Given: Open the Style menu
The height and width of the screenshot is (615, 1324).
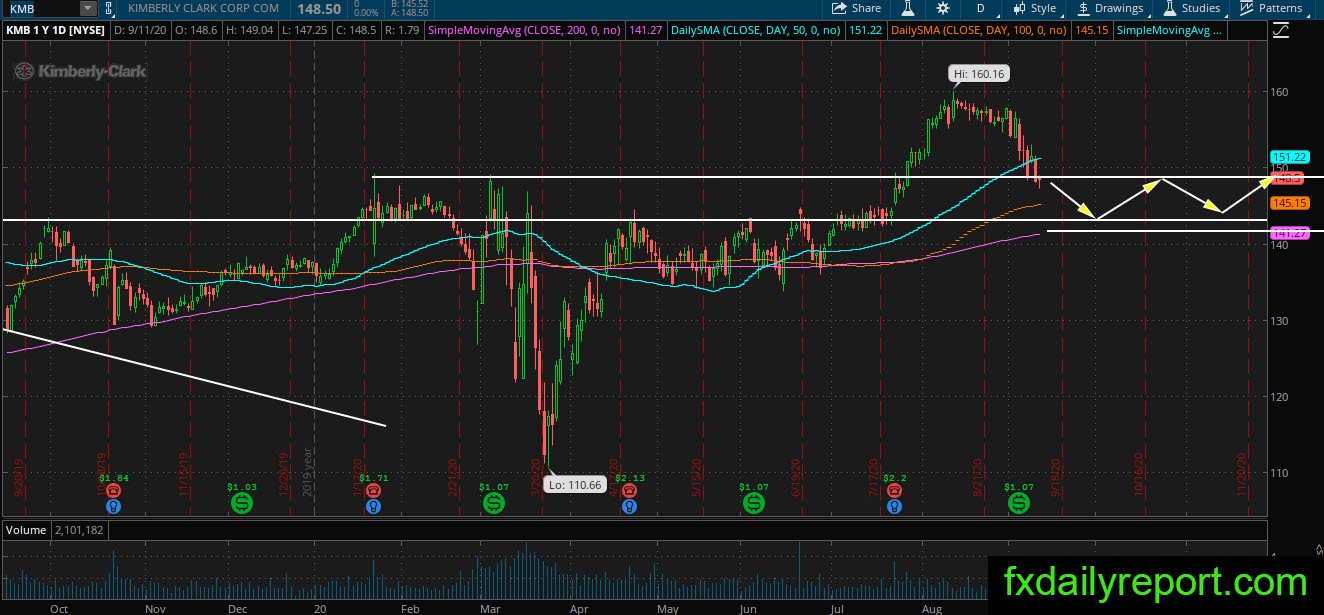Looking at the screenshot, I should pos(1035,8).
